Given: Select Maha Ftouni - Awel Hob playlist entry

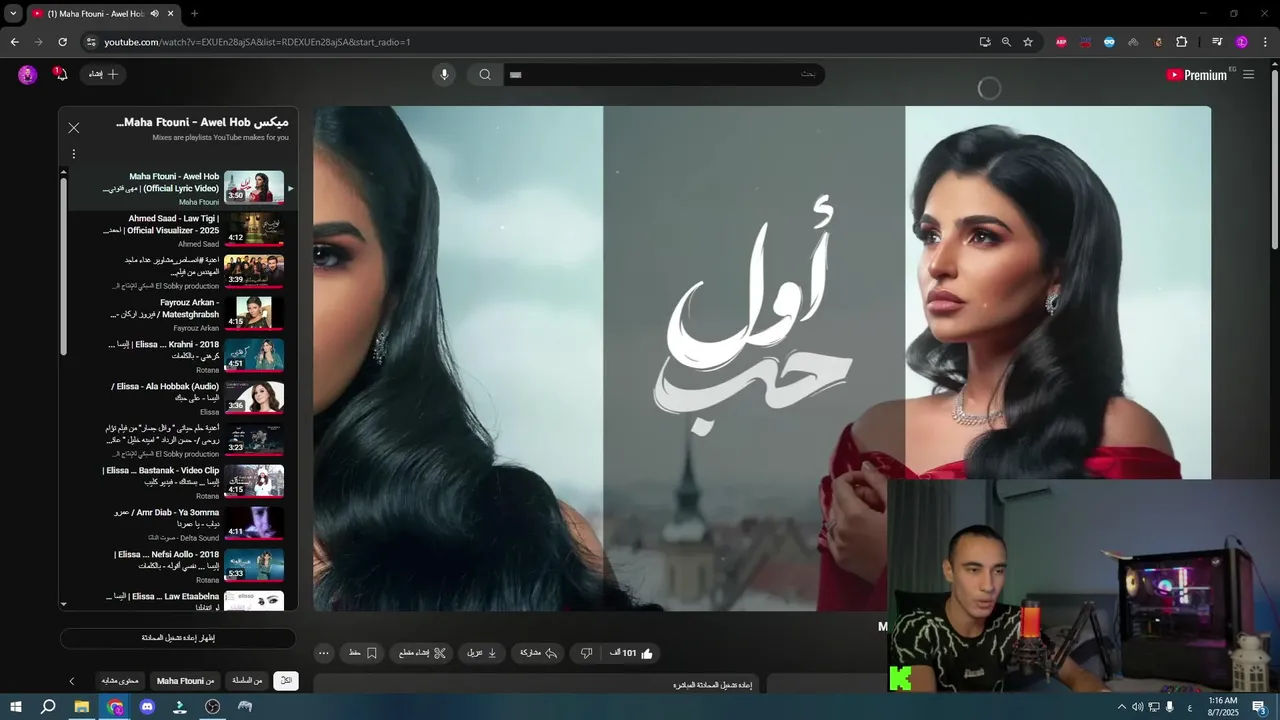Looking at the screenshot, I should [x=176, y=188].
